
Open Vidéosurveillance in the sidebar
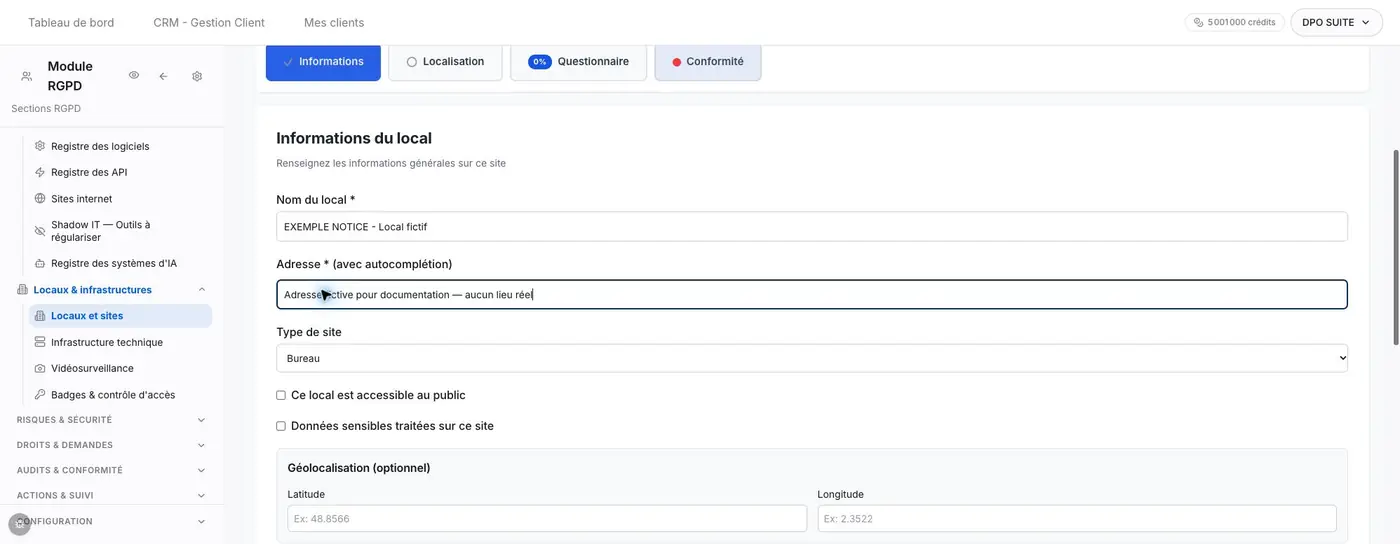[120, 368]
